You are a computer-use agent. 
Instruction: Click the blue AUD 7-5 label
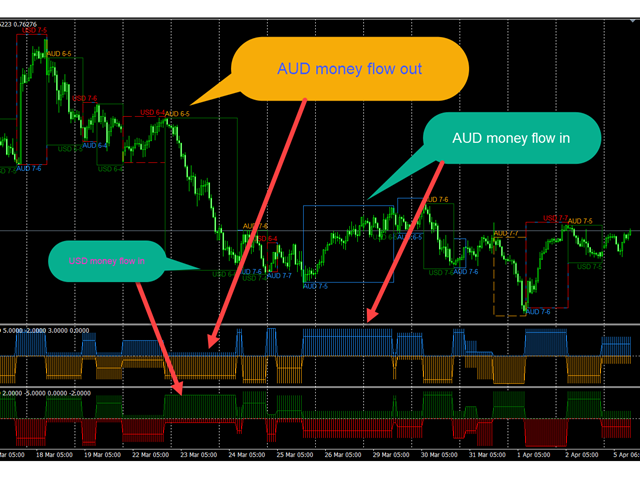pos(315,286)
